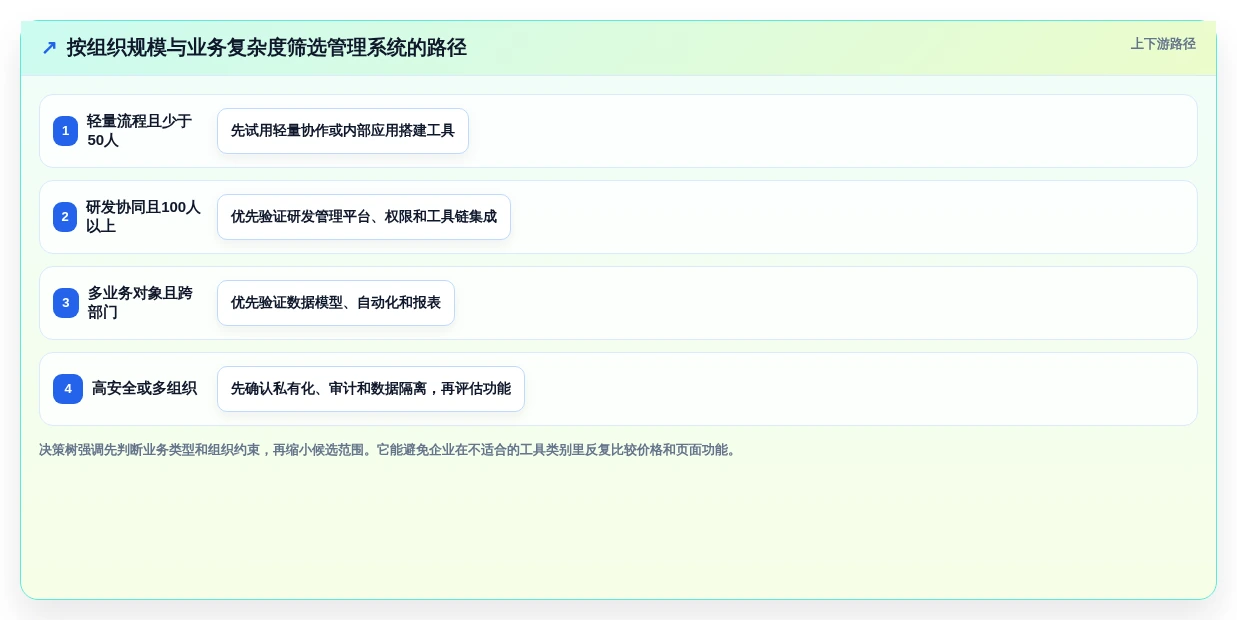This screenshot has width=1237, height=620.
Task: Click the step 3 number badge
Action: (x=66, y=303)
